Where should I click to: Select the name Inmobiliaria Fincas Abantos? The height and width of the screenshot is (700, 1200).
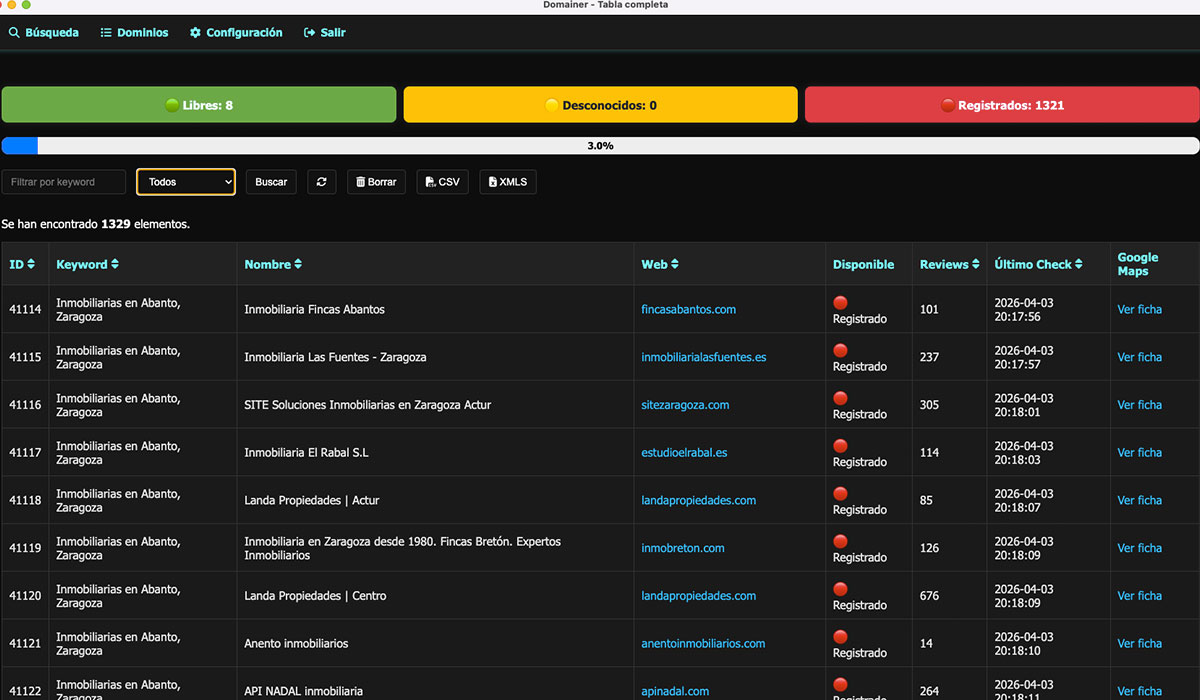pyautogui.click(x=314, y=309)
